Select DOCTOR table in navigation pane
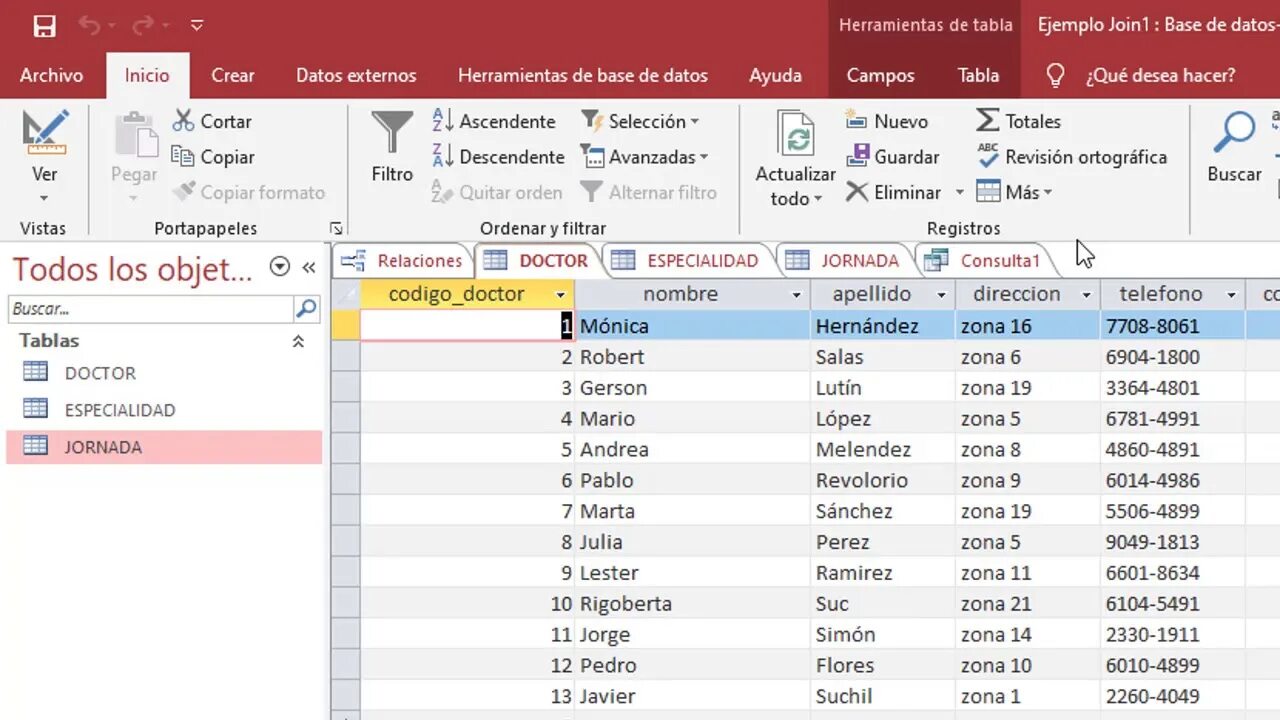This screenshot has height=720, width=1280. point(164,373)
